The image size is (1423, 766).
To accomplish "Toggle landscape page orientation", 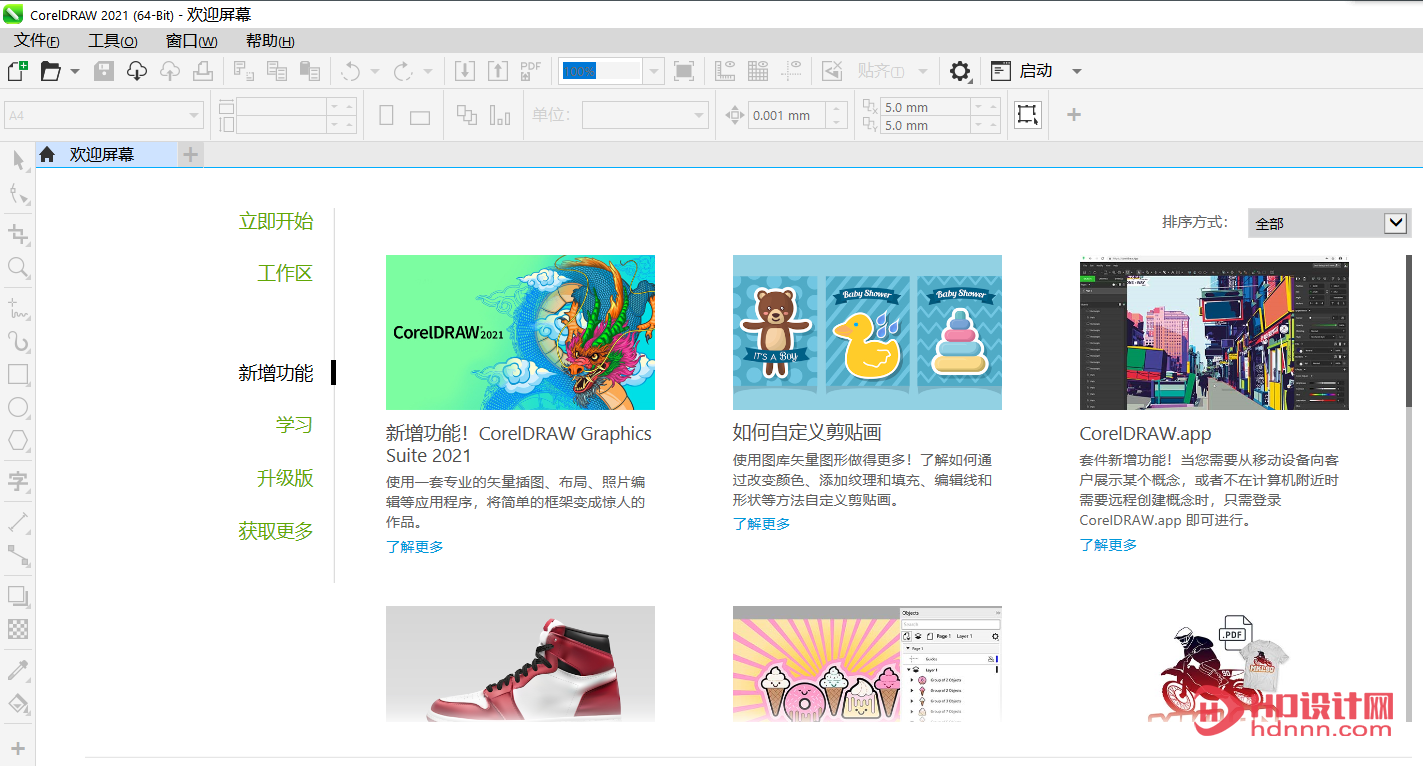I will [420, 117].
